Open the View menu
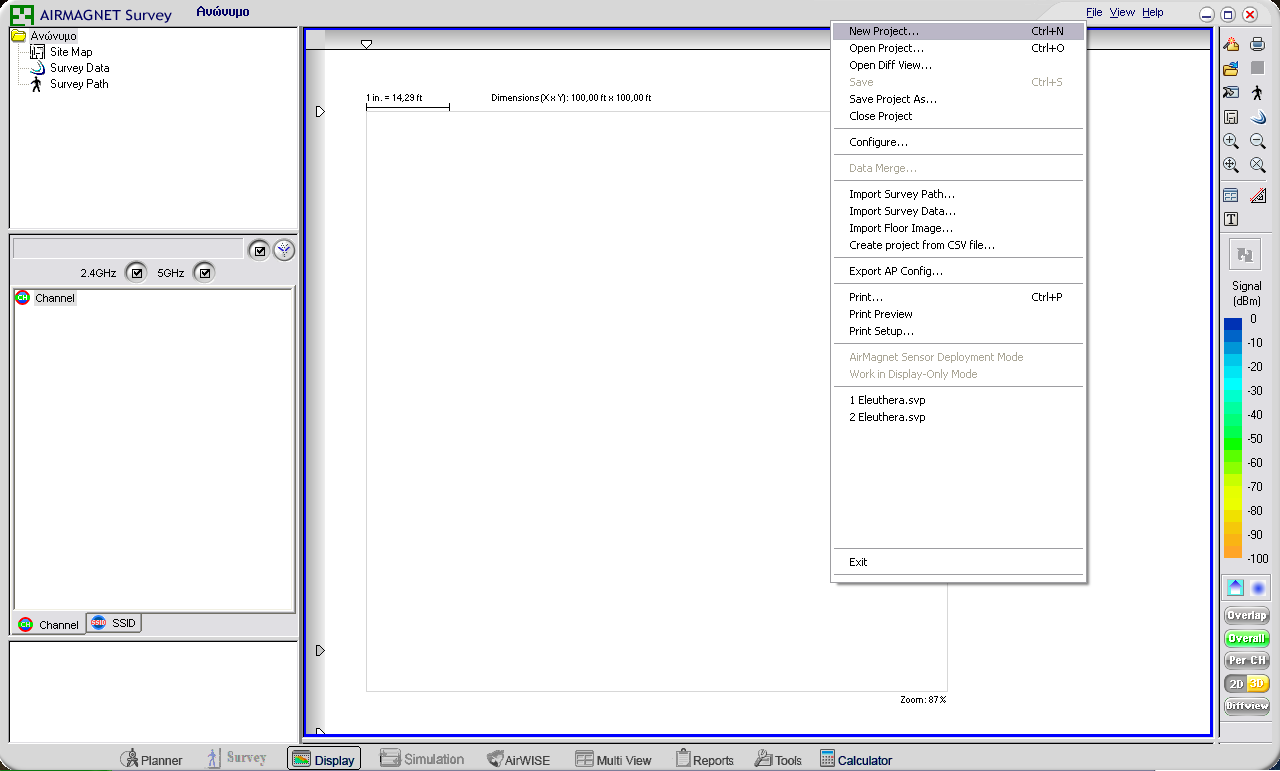1280x771 pixels. coord(1122,12)
